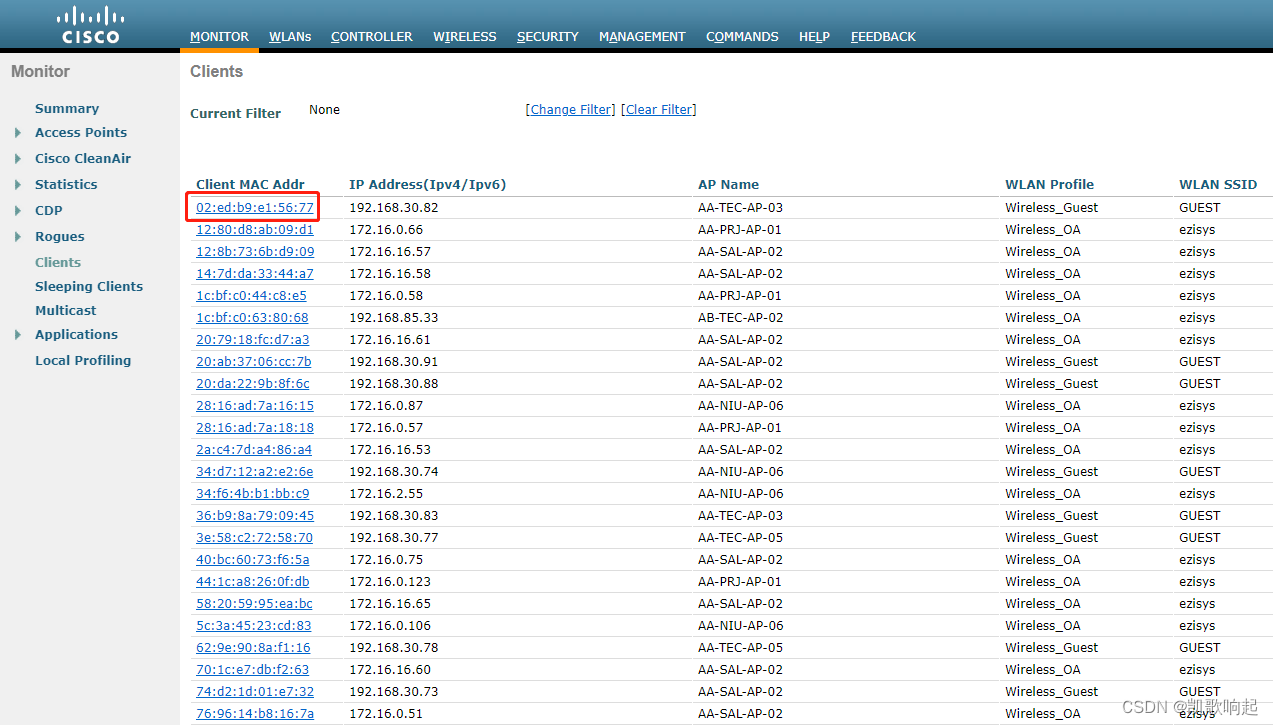Open client 20:da:22:9b:8f:6c details
Image resolution: width=1273 pixels, height=725 pixels.
coord(253,384)
